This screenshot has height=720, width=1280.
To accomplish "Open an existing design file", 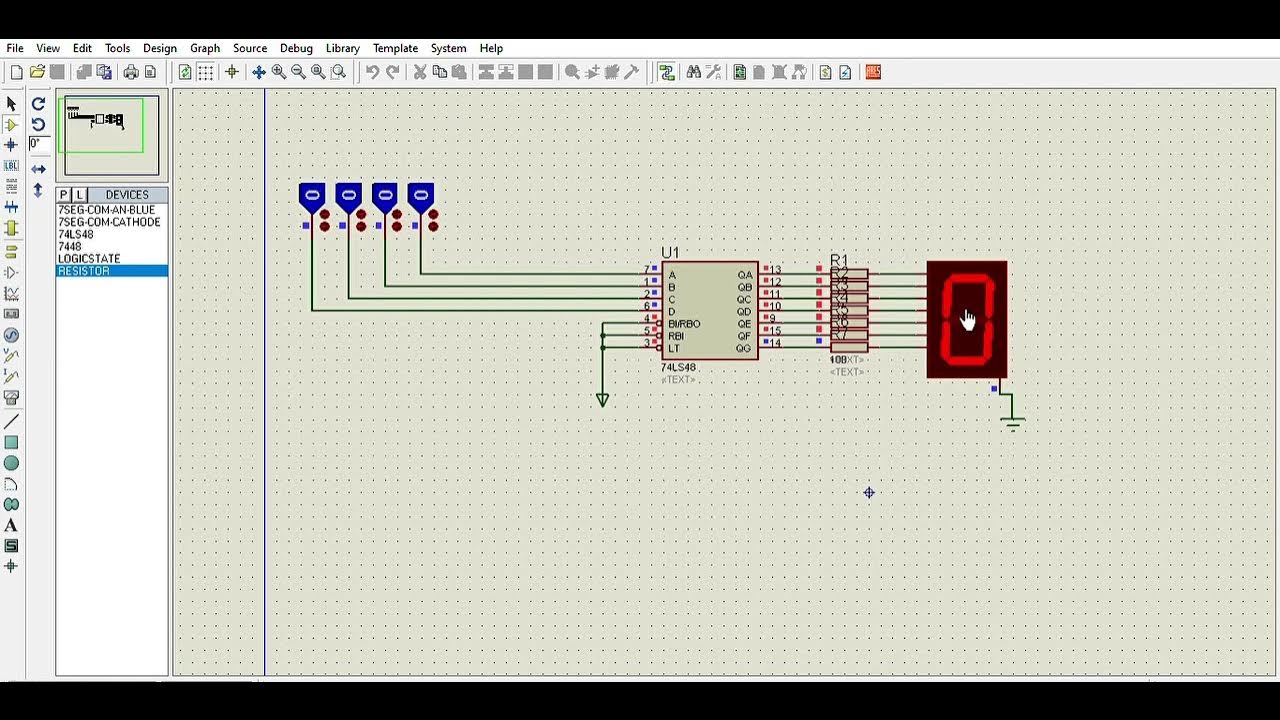I will (x=37, y=72).
